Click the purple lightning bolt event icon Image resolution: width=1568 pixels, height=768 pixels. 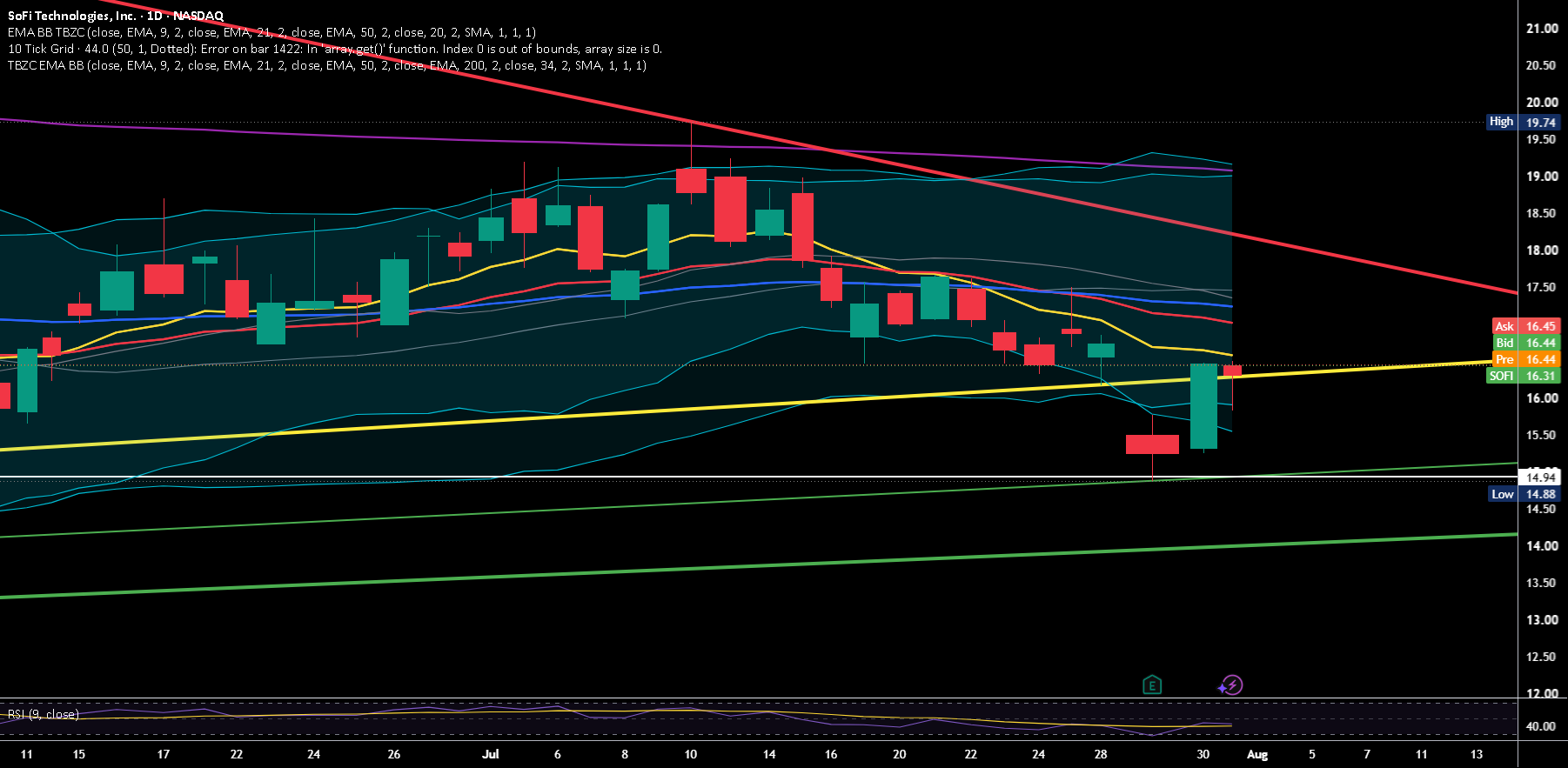[x=1230, y=685]
